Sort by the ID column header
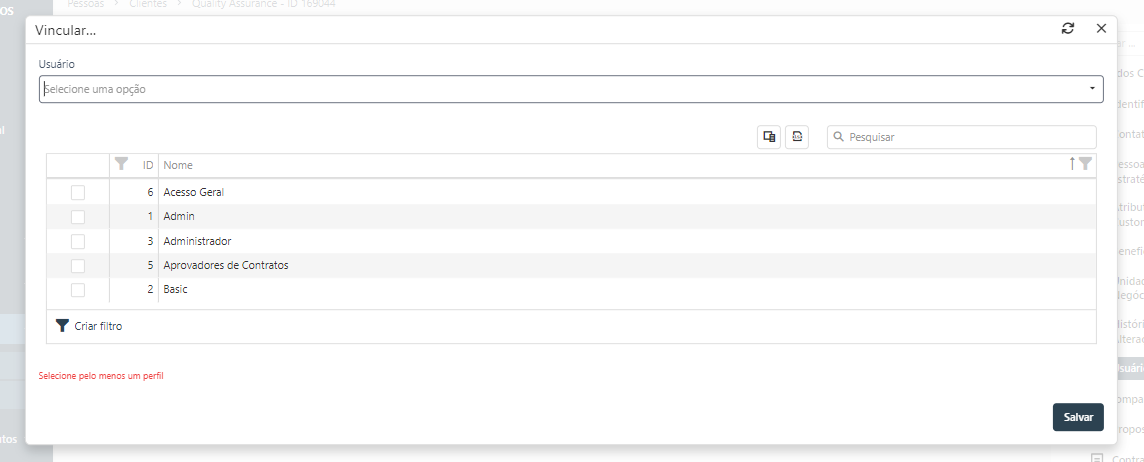This screenshot has width=1144, height=462. click(x=147, y=165)
